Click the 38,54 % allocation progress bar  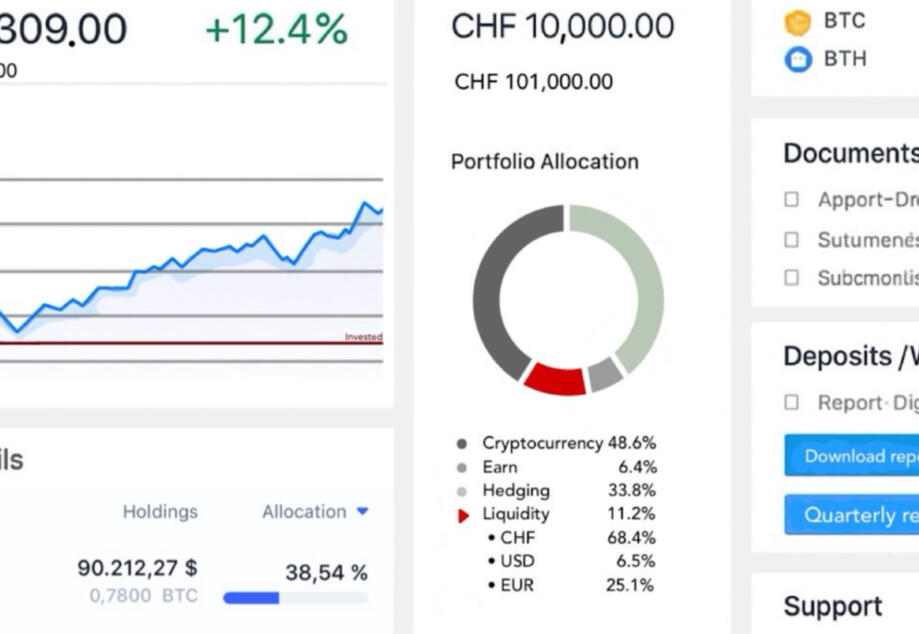(x=295, y=598)
